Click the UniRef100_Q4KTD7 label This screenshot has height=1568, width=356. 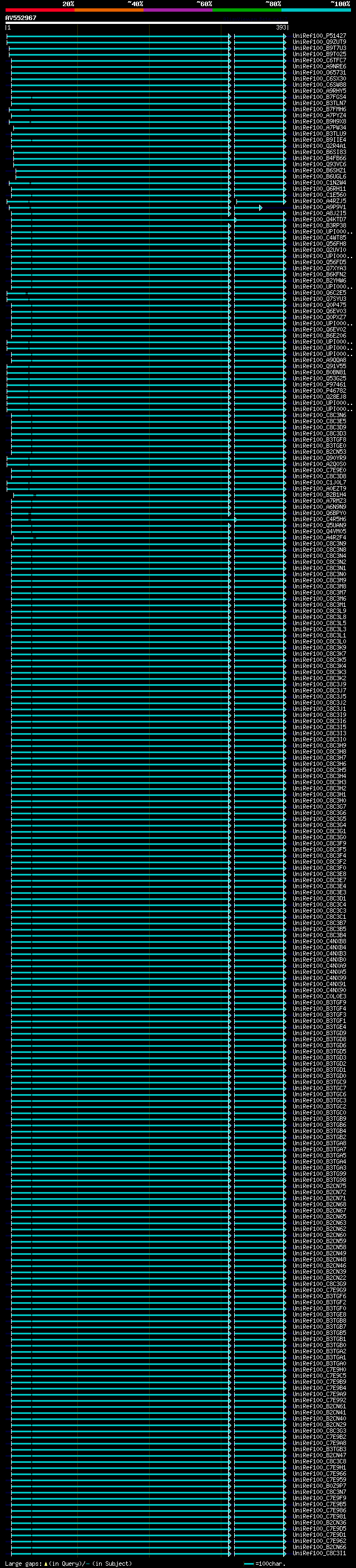click(x=319, y=219)
